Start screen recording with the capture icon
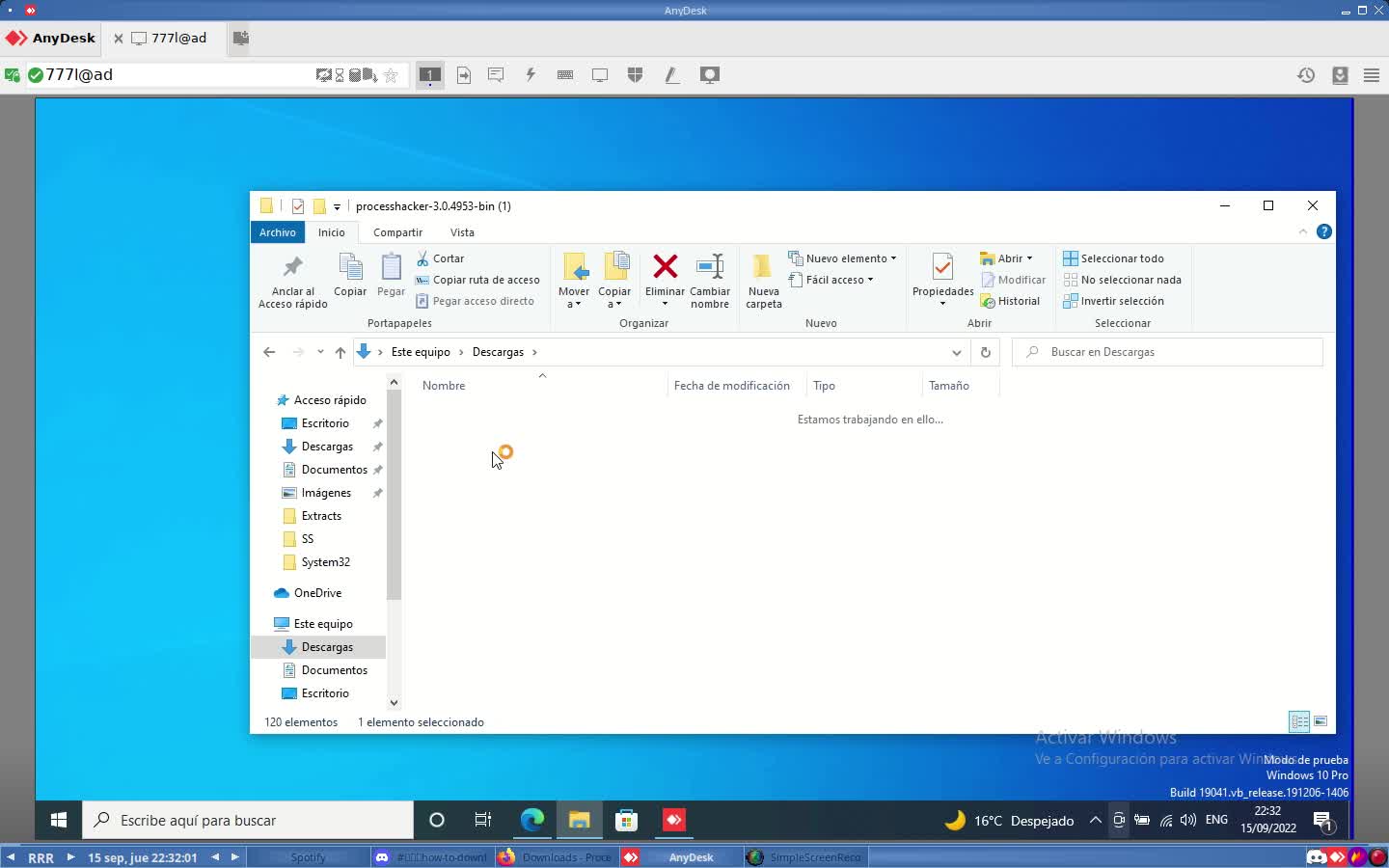 pyautogui.click(x=710, y=75)
